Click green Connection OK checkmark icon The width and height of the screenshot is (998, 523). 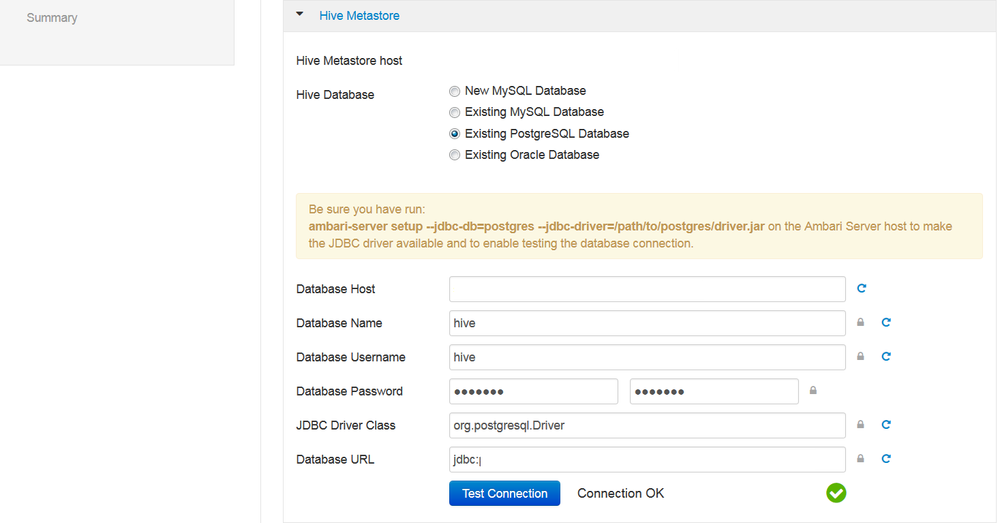click(x=836, y=493)
